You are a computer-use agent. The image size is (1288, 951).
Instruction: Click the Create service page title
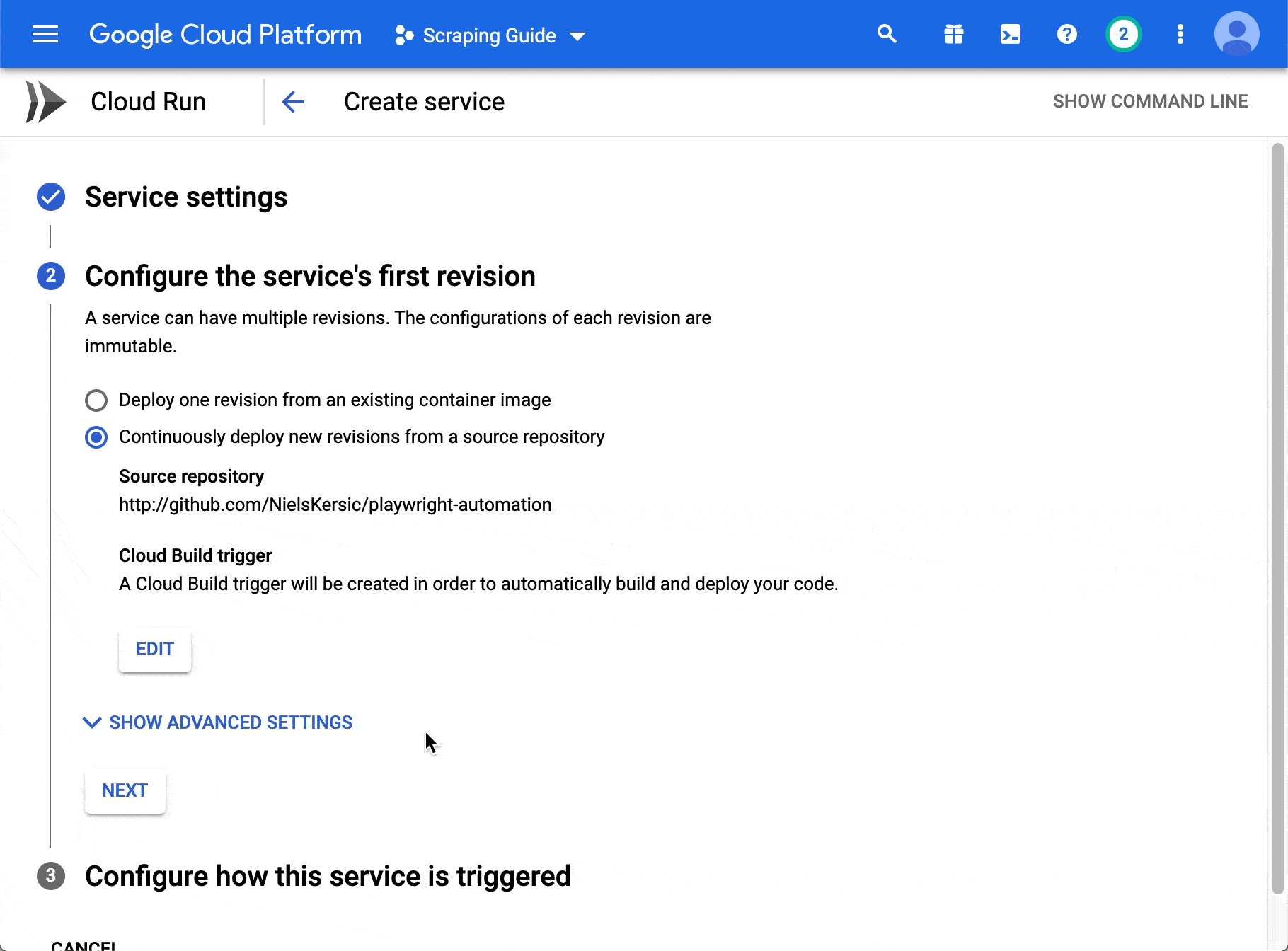(x=425, y=102)
